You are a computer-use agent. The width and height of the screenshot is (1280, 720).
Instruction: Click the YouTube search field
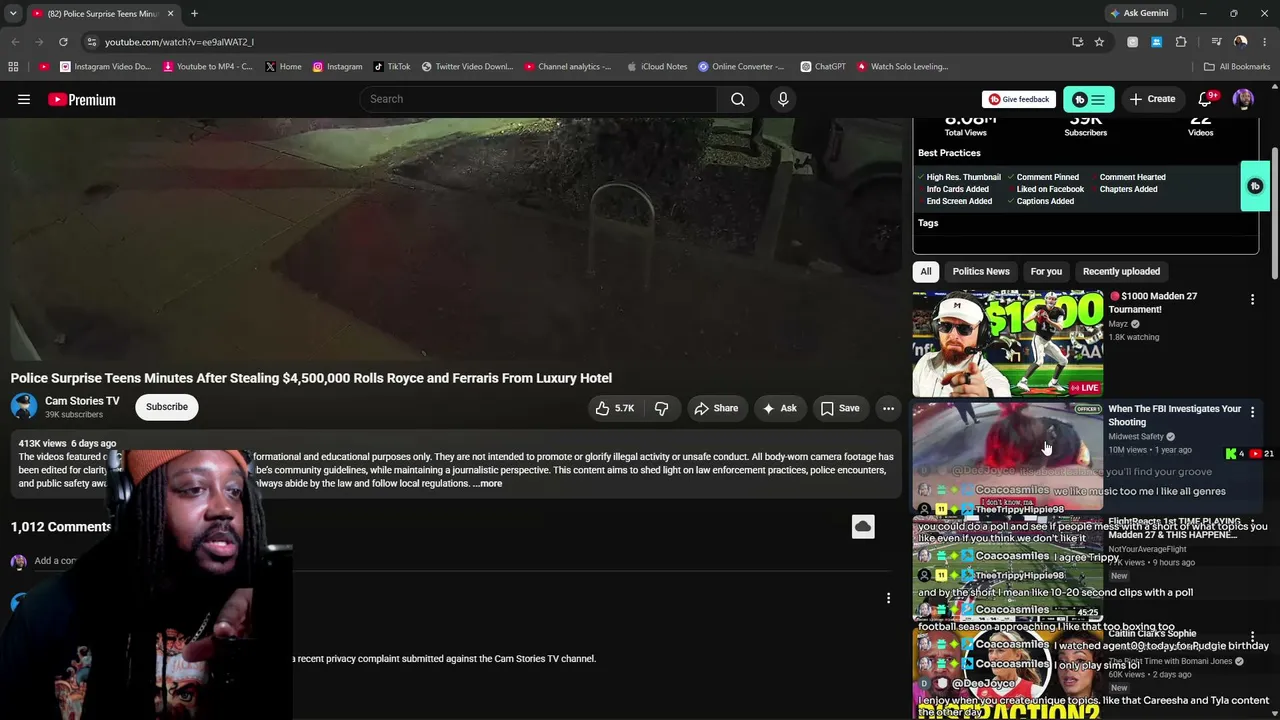click(538, 99)
